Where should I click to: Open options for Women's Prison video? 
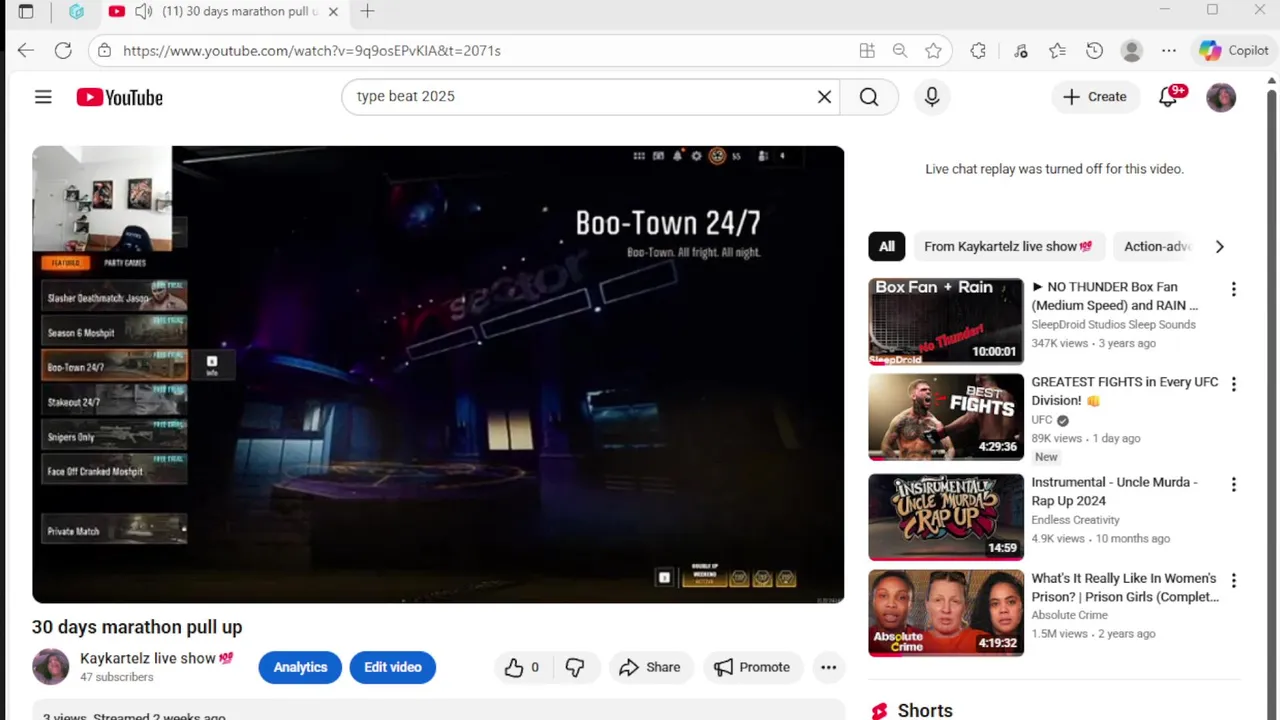[1233, 580]
